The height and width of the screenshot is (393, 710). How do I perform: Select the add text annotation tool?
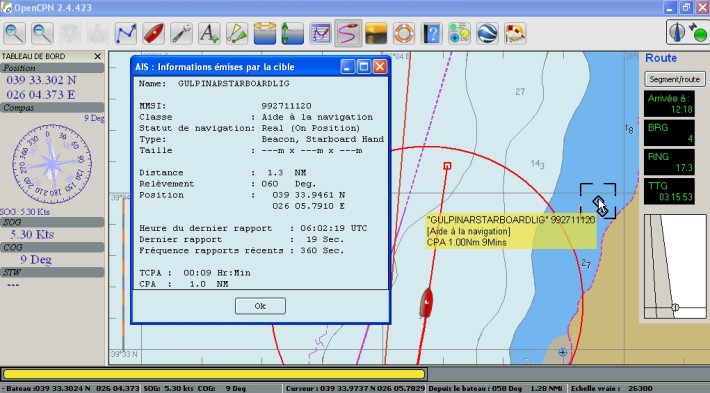(x=209, y=33)
